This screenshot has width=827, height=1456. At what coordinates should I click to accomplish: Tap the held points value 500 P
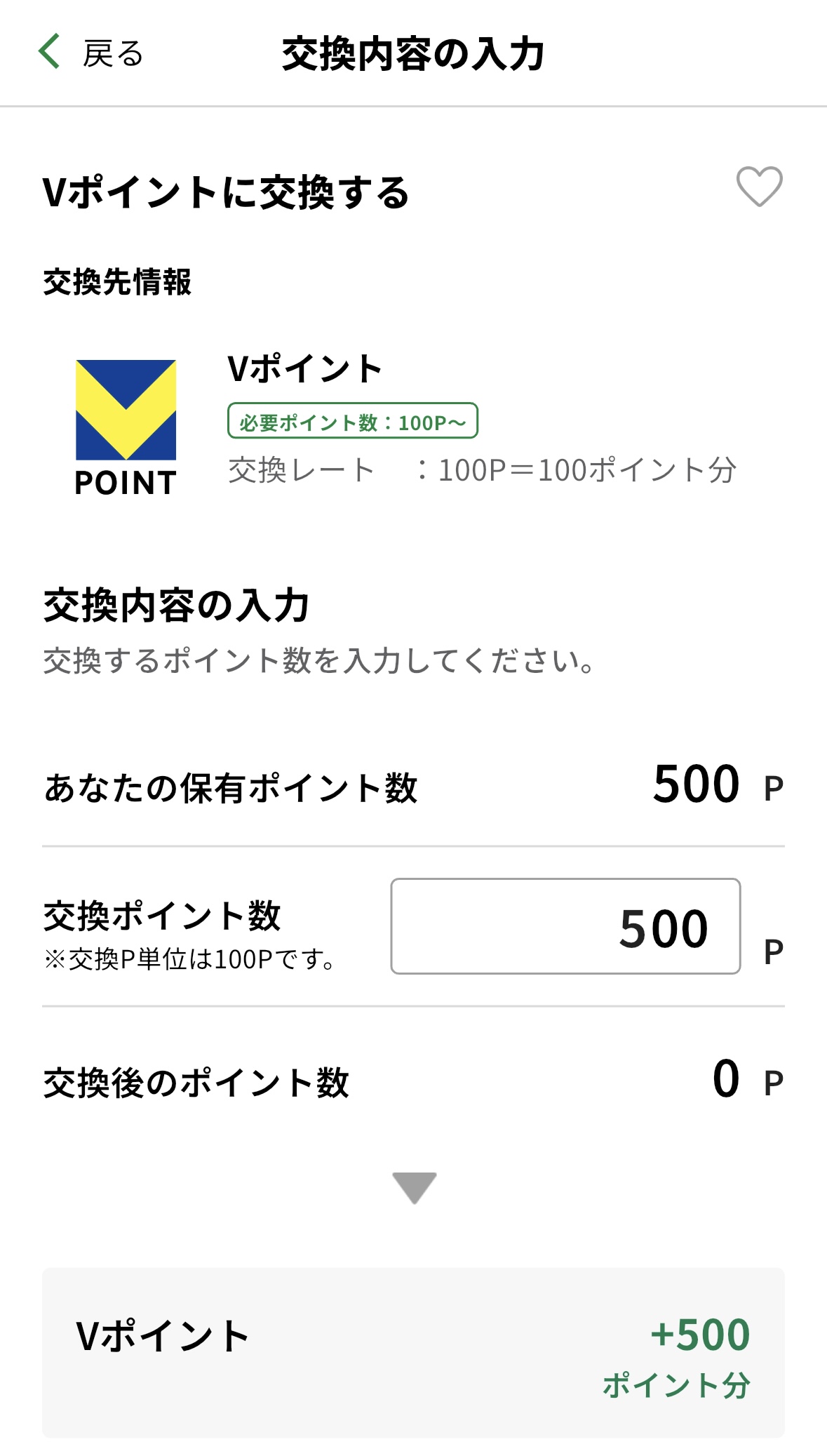pos(717,784)
